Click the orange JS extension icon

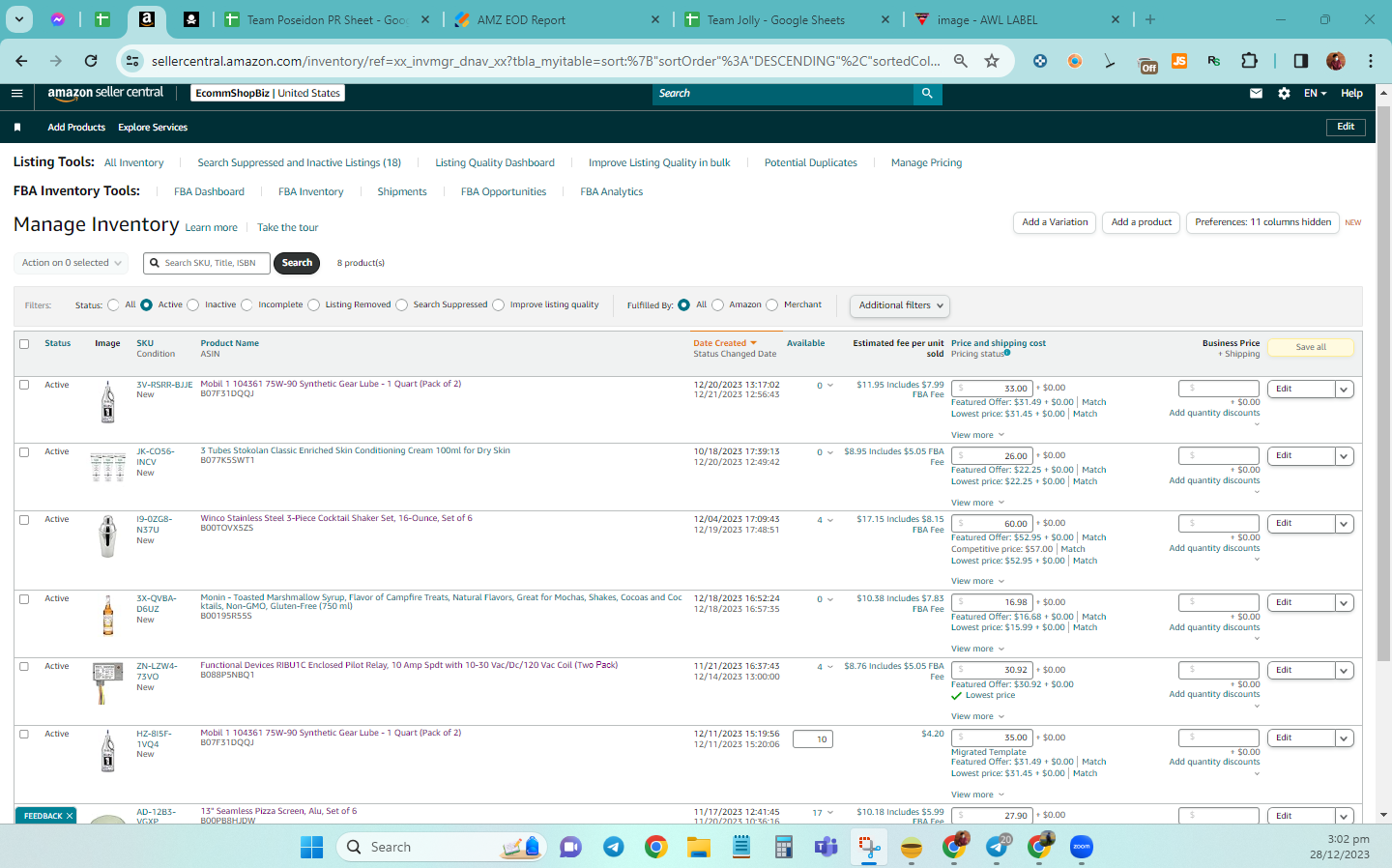pyautogui.click(x=1179, y=61)
